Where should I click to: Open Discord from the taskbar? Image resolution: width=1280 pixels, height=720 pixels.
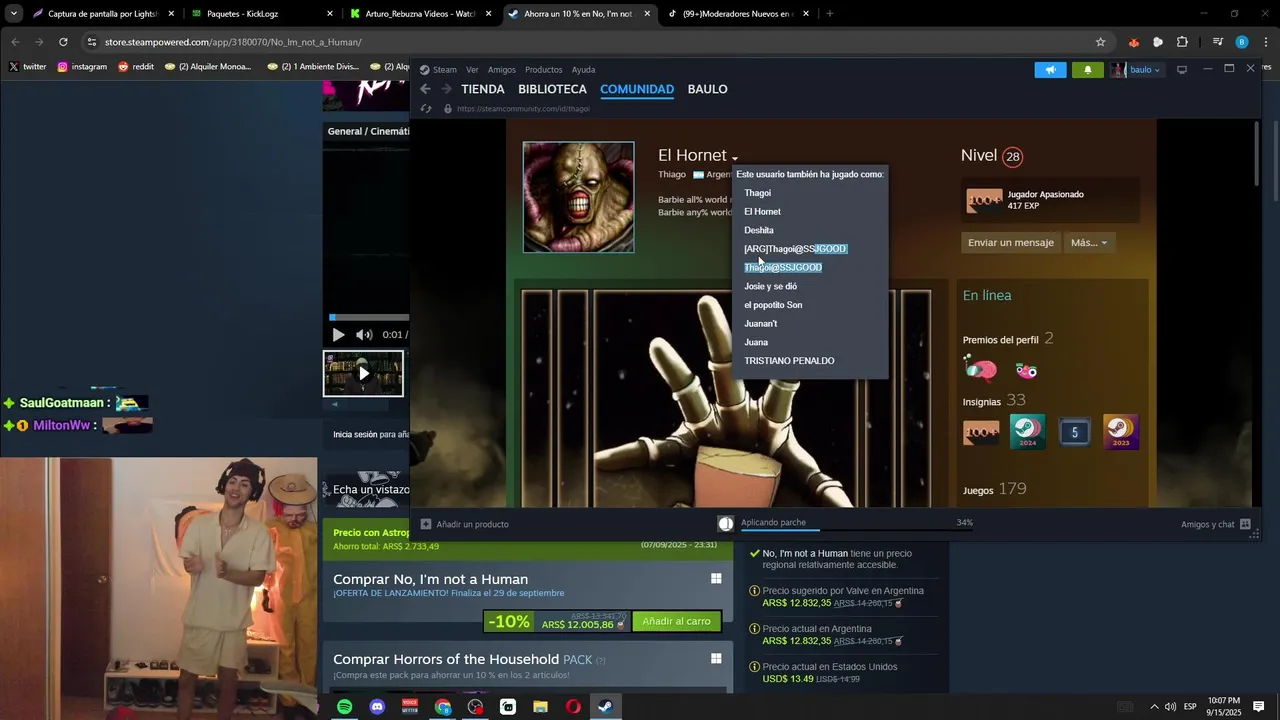pyautogui.click(x=377, y=707)
